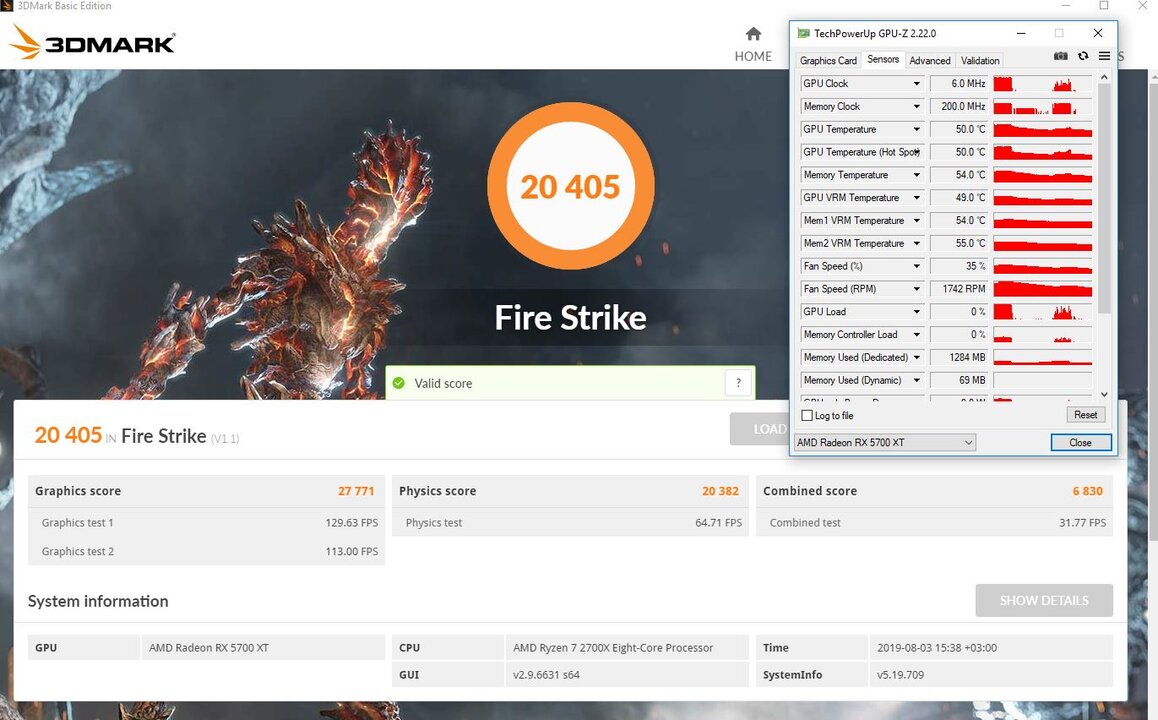Image resolution: width=1158 pixels, height=720 pixels.
Task: Click the GPU-Z scrollbar up arrow
Action: [1104, 77]
